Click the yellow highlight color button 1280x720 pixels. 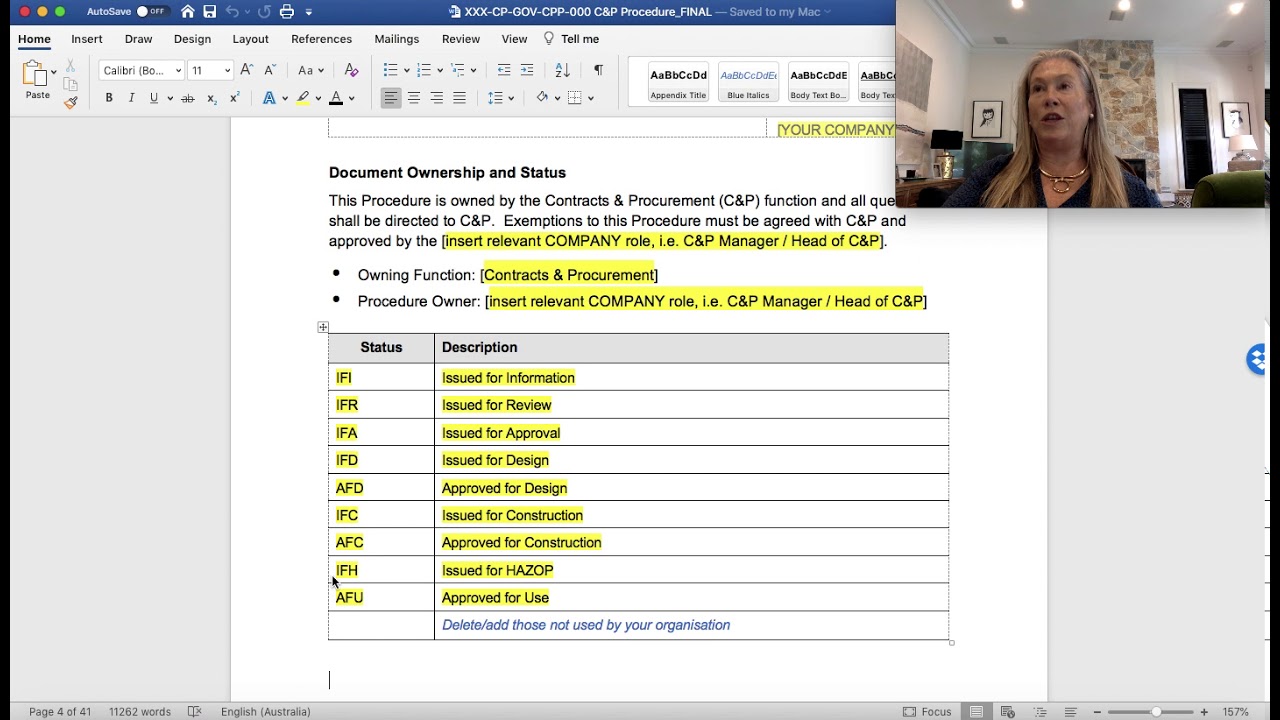[303, 98]
